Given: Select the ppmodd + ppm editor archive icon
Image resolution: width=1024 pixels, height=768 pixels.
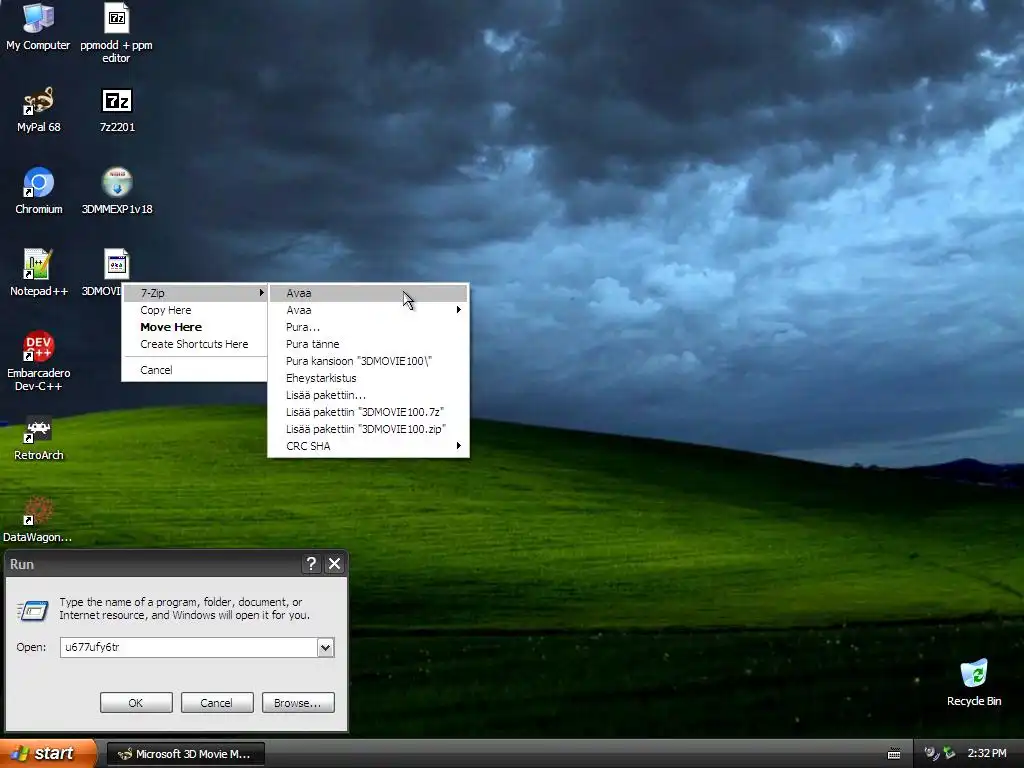Looking at the screenshot, I should pos(116,33).
